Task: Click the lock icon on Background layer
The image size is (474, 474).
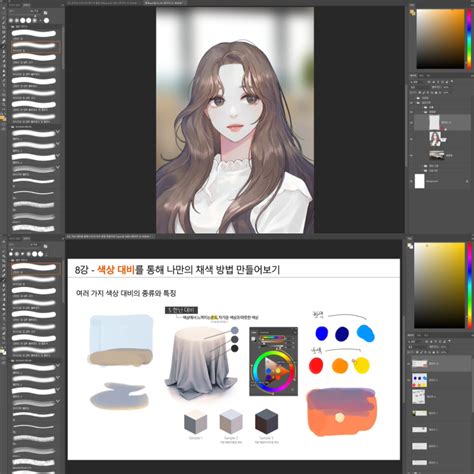Action: [x=467, y=181]
